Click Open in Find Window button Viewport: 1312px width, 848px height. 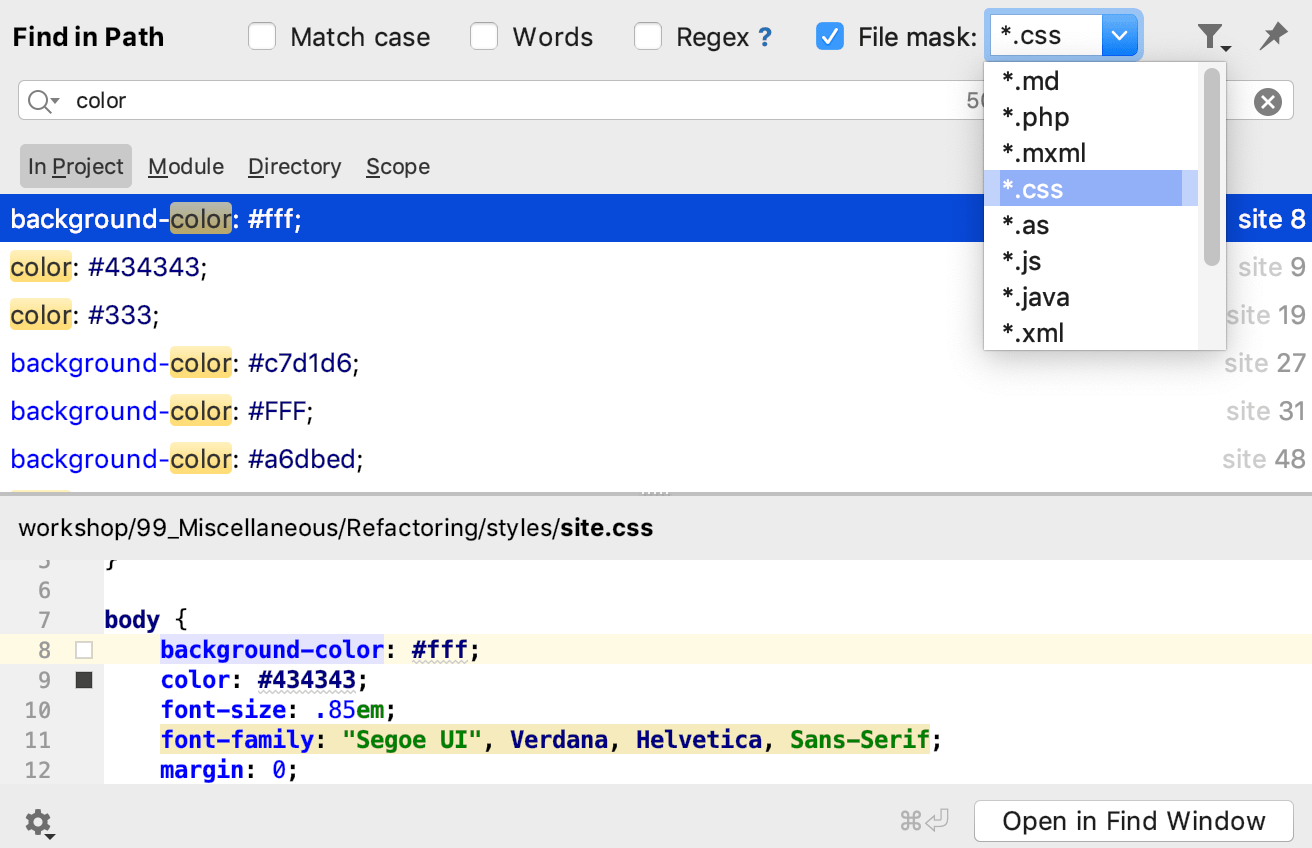click(x=1134, y=821)
